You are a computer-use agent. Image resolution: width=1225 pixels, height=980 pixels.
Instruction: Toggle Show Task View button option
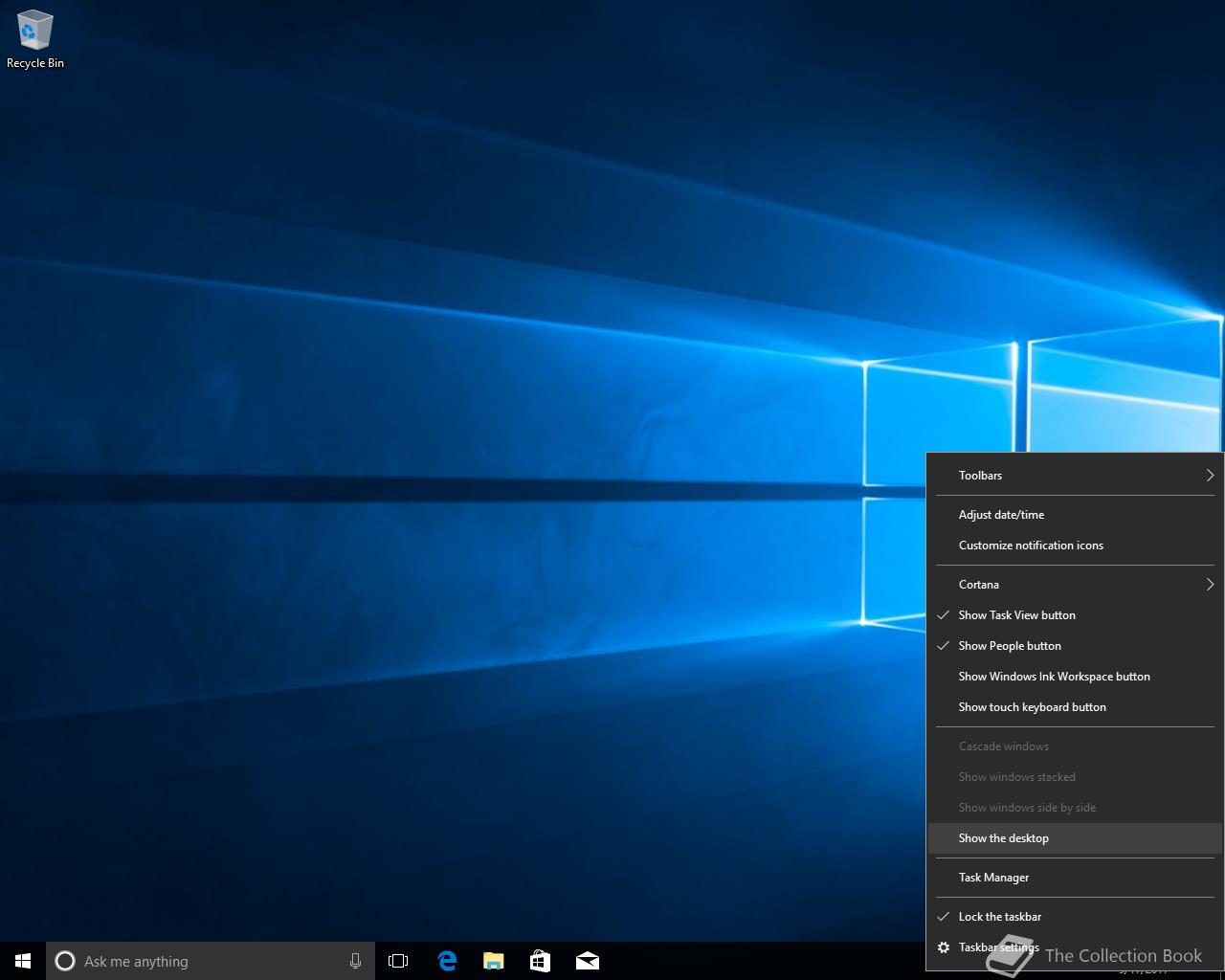(x=1075, y=615)
